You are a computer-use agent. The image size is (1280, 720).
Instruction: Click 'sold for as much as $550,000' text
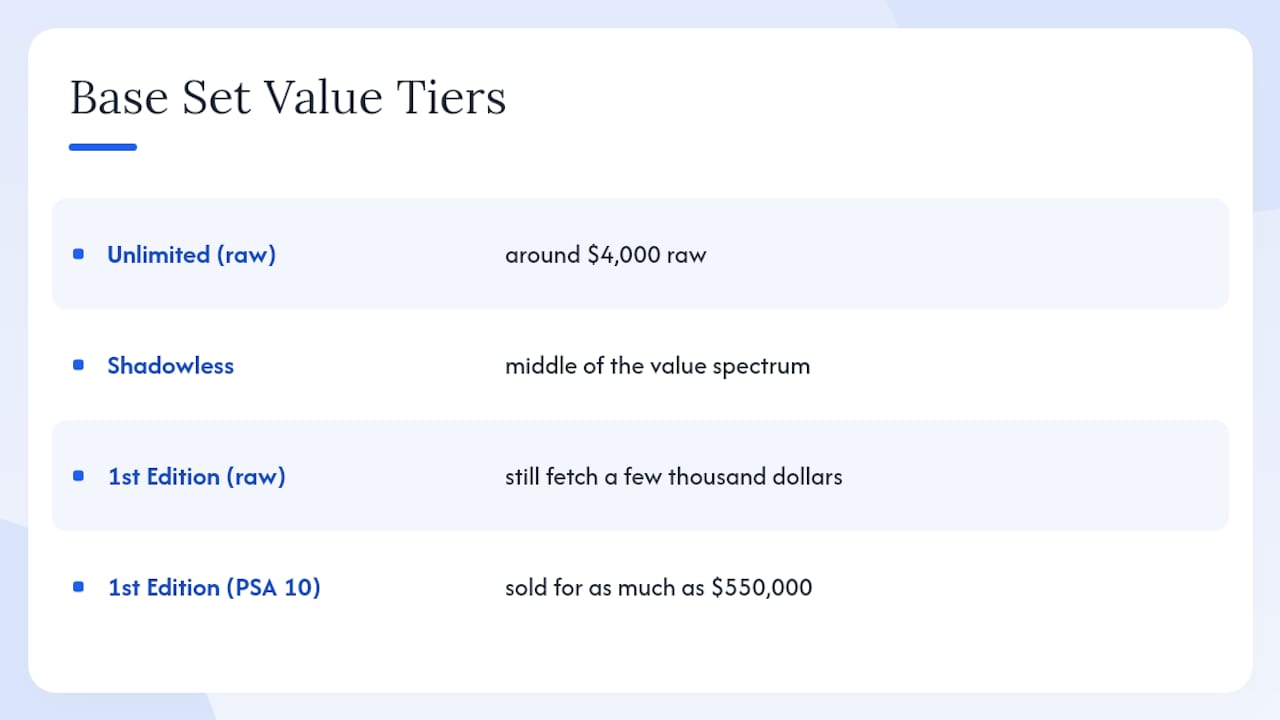pos(658,588)
